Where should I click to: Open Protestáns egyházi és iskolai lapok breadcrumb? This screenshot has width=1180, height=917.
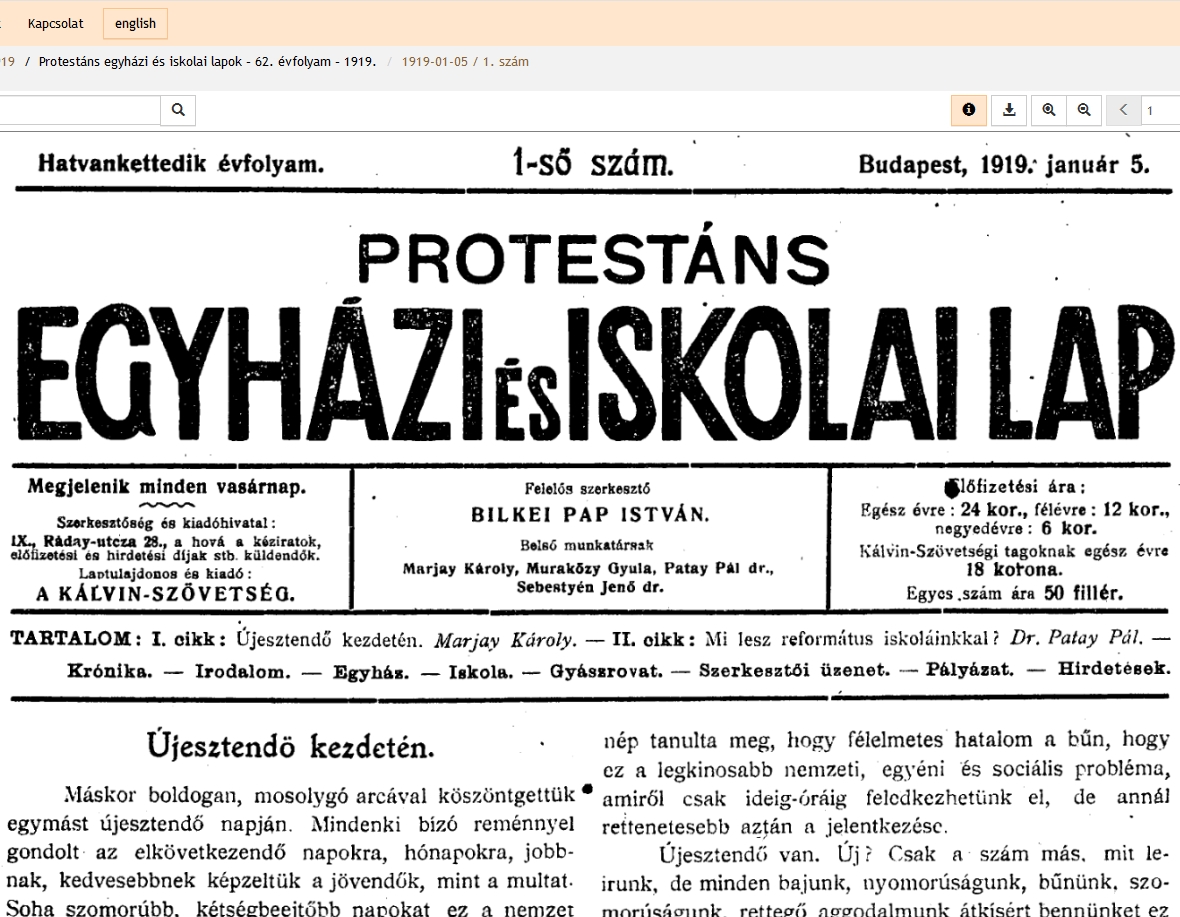(207, 62)
